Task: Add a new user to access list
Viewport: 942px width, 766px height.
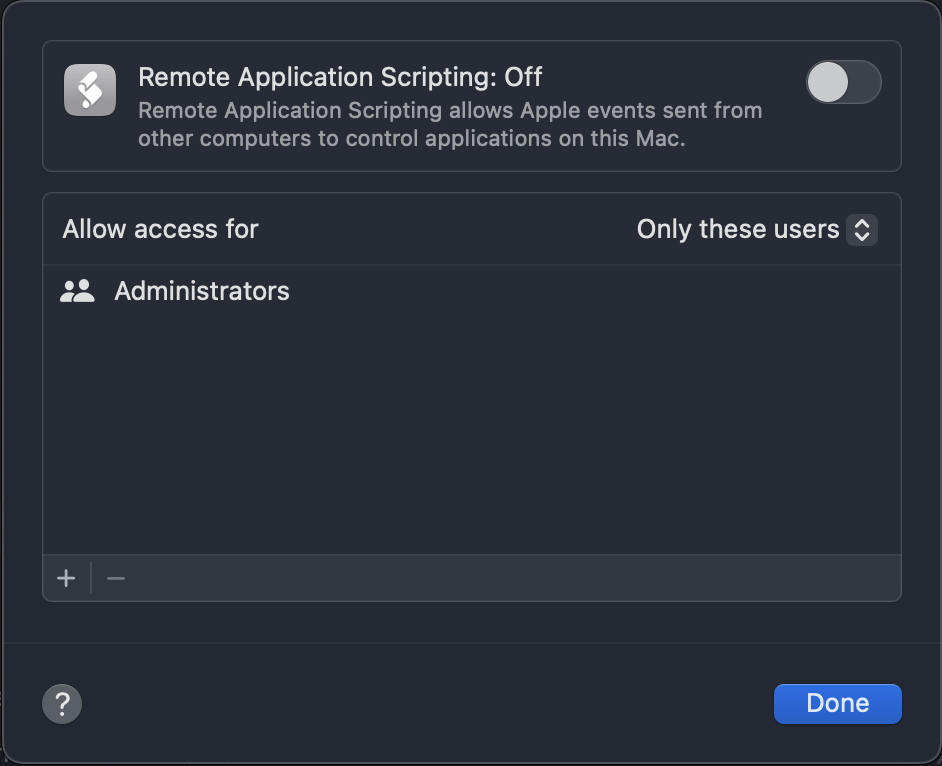Action: tap(66, 578)
